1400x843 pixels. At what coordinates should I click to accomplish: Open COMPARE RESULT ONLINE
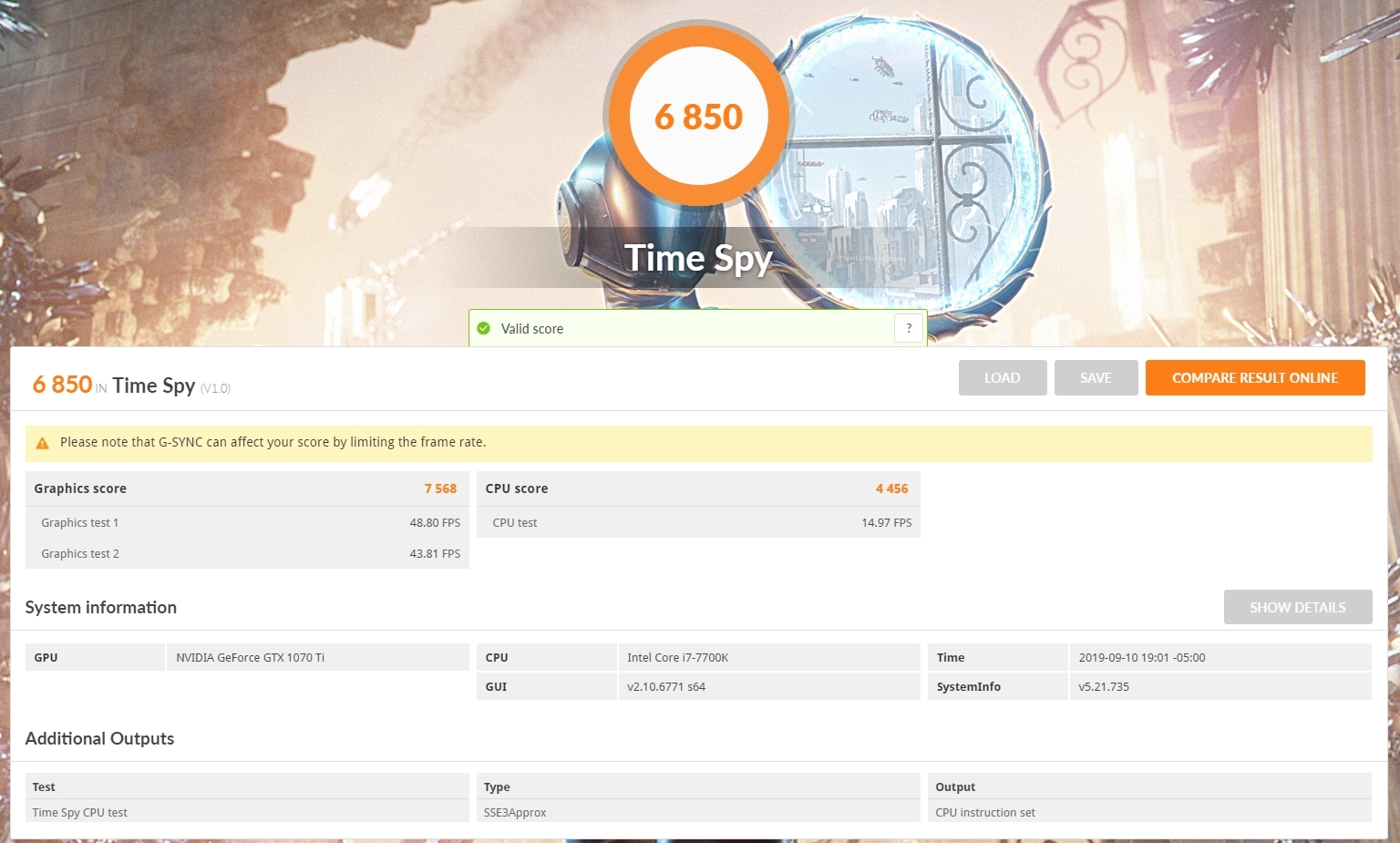(1255, 377)
